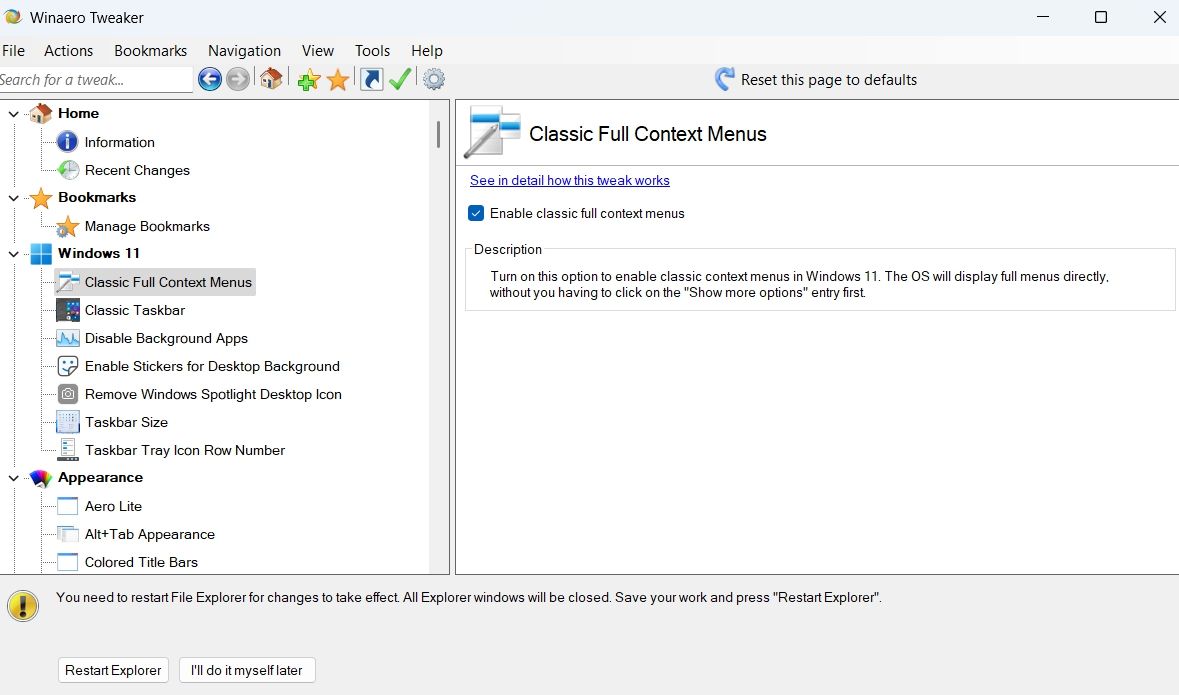Click the Manage Bookmarks star gear icon
Image resolution: width=1179 pixels, height=695 pixels.
(x=68, y=226)
